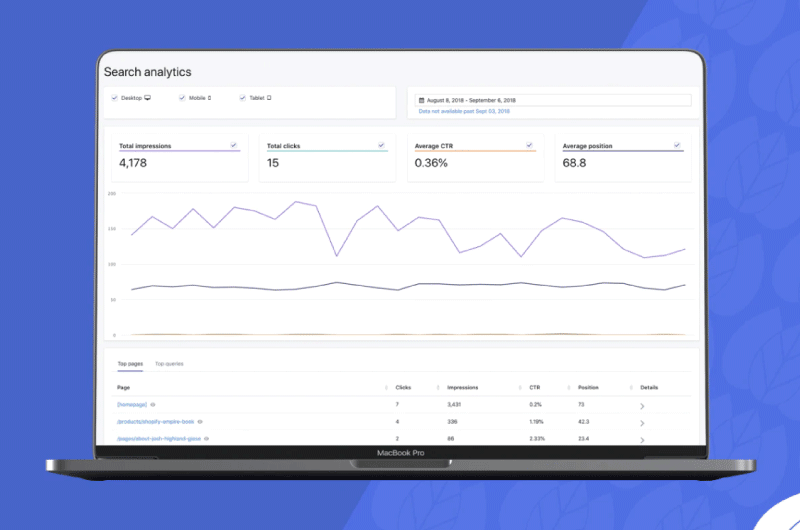Click 'Data not available past Sept 03, 2018' note
Viewport: 800px width, 530px height.
point(464,111)
